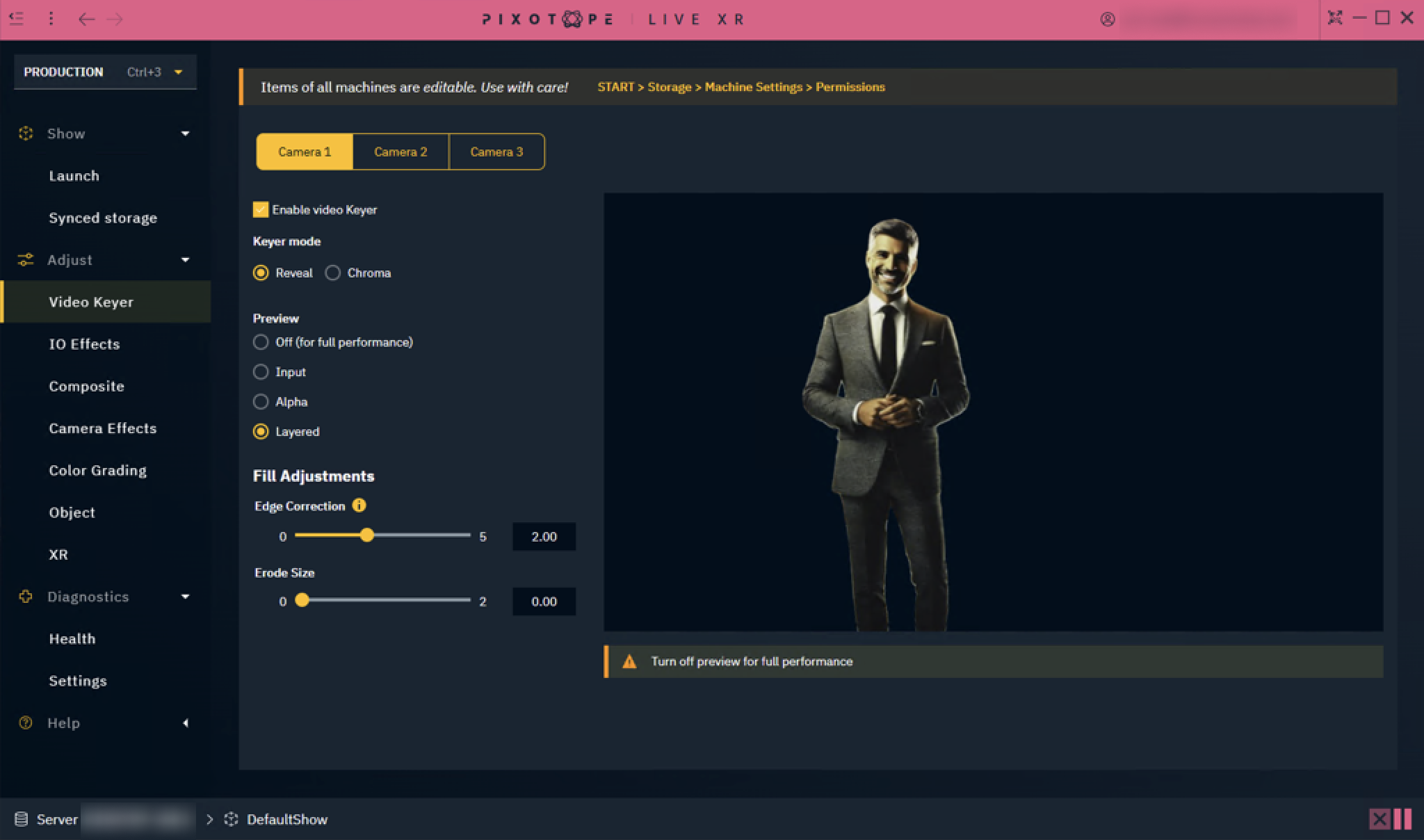The height and width of the screenshot is (840, 1424).
Task: Collapse the Adjust section
Action: coord(185,260)
